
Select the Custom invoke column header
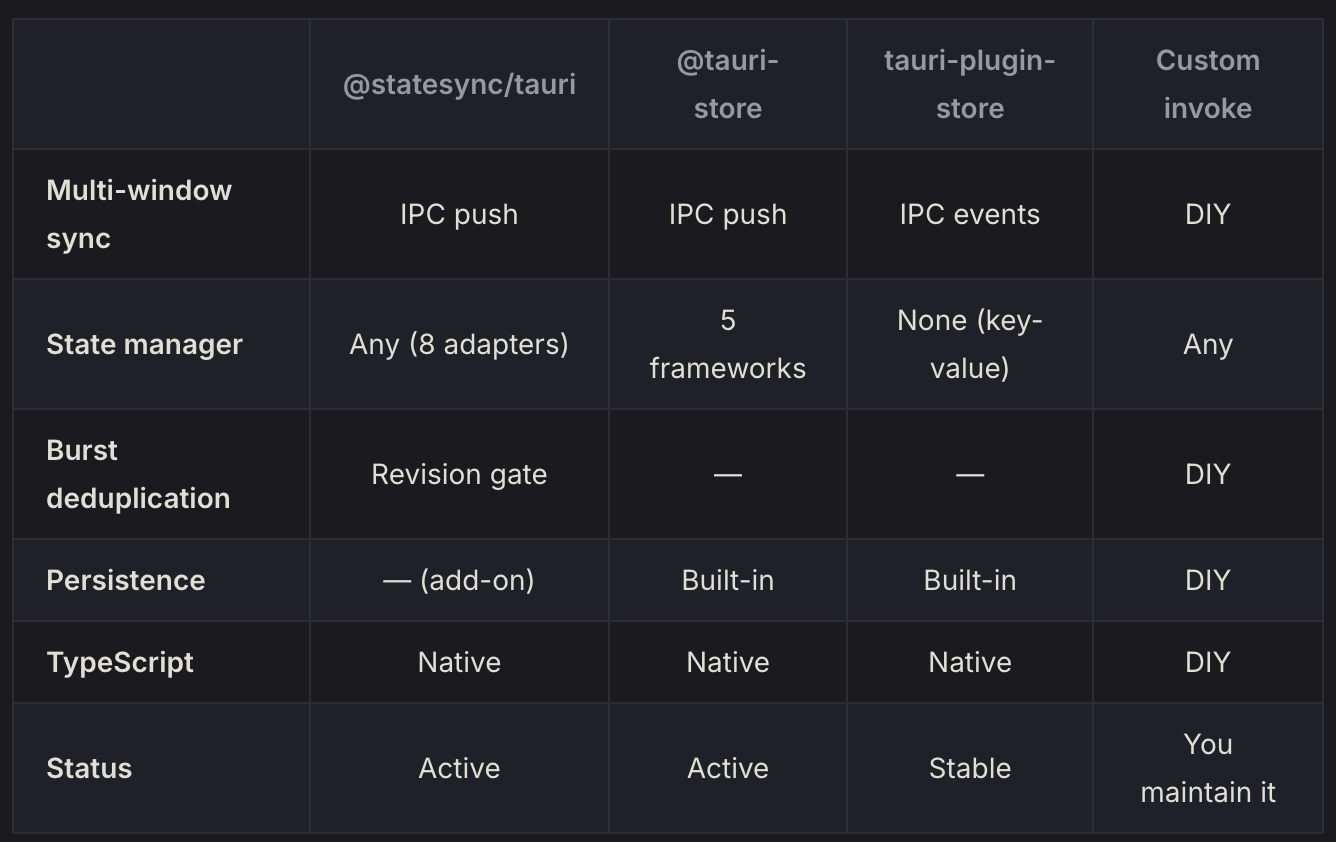coord(1208,84)
